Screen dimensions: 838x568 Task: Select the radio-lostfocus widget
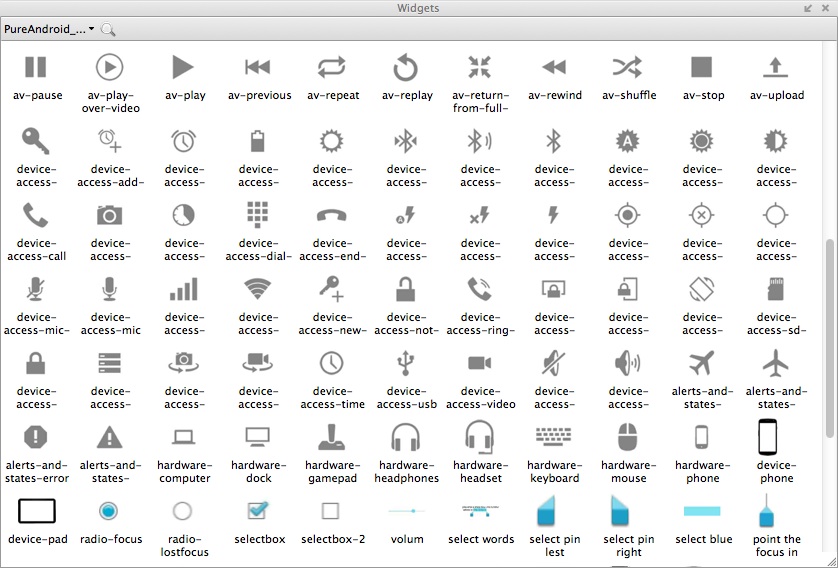click(183, 511)
